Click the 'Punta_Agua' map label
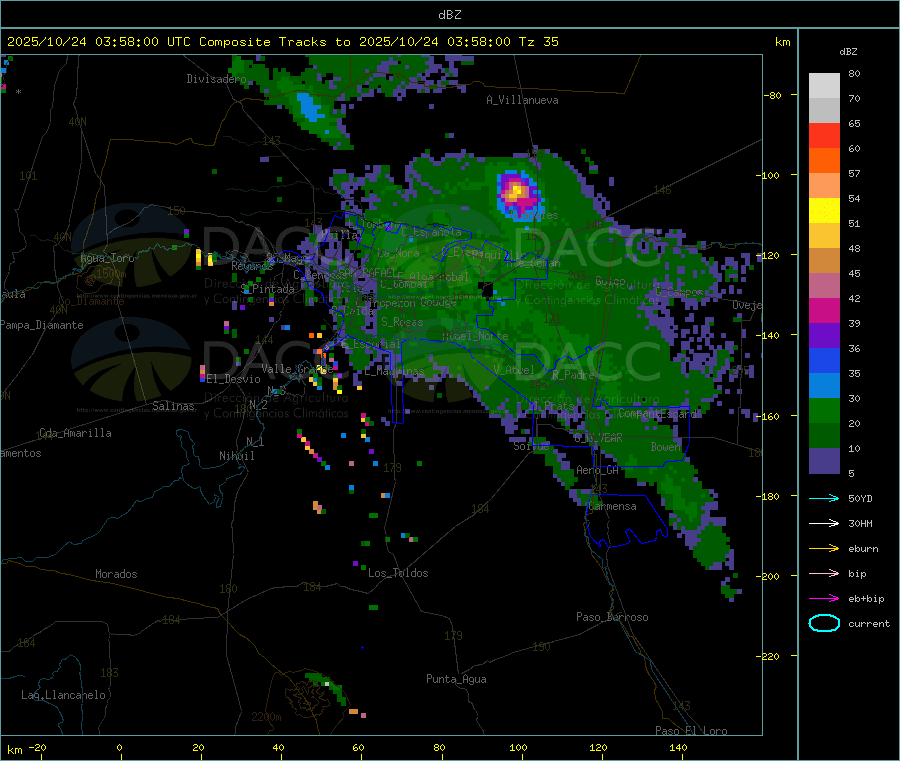The width and height of the screenshot is (900, 761). (456, 679)
